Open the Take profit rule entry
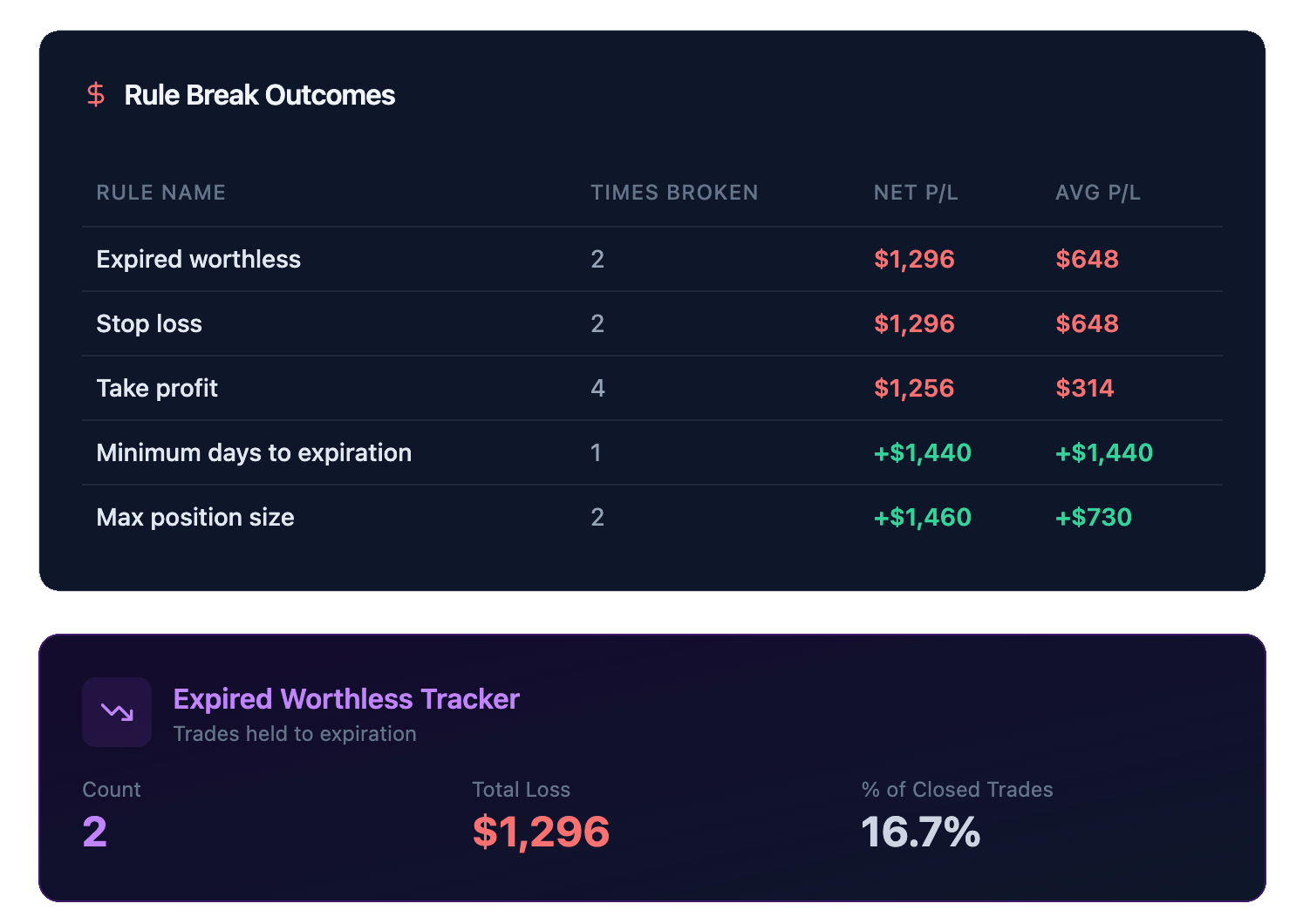This screenshot has width=1303, height=924. 157,388
